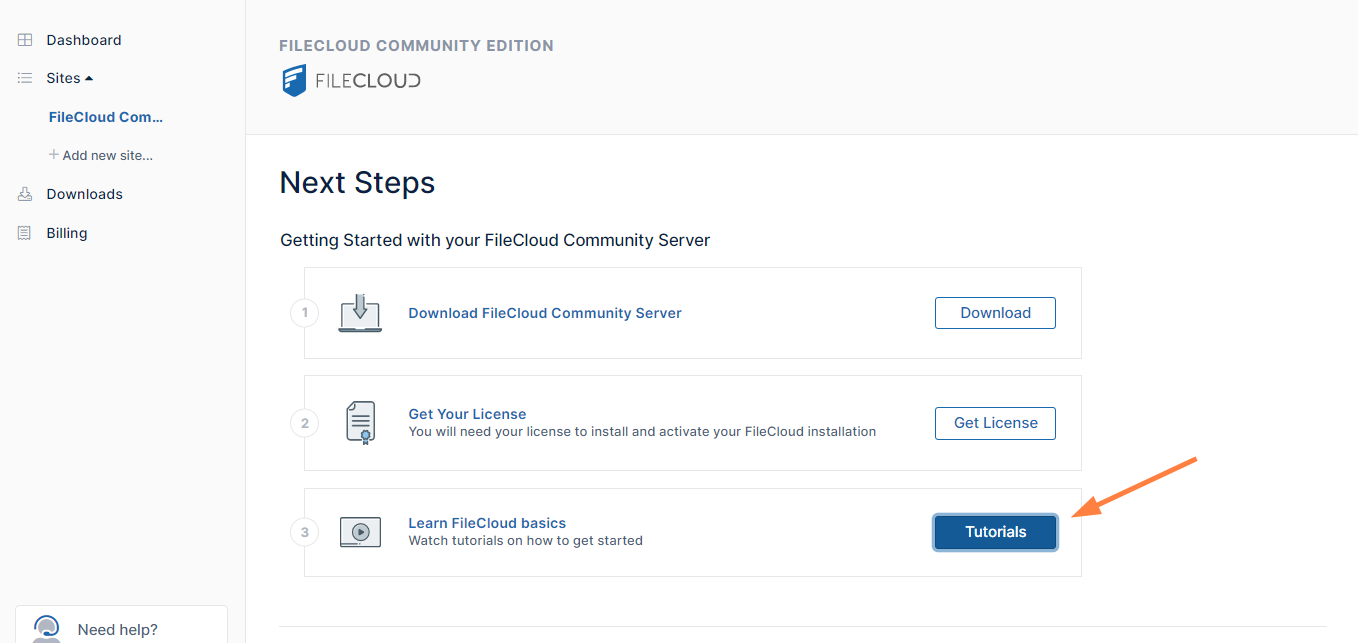Click the Download button
This screenshot has height=643, width=1358.
[x=994, y=312]
